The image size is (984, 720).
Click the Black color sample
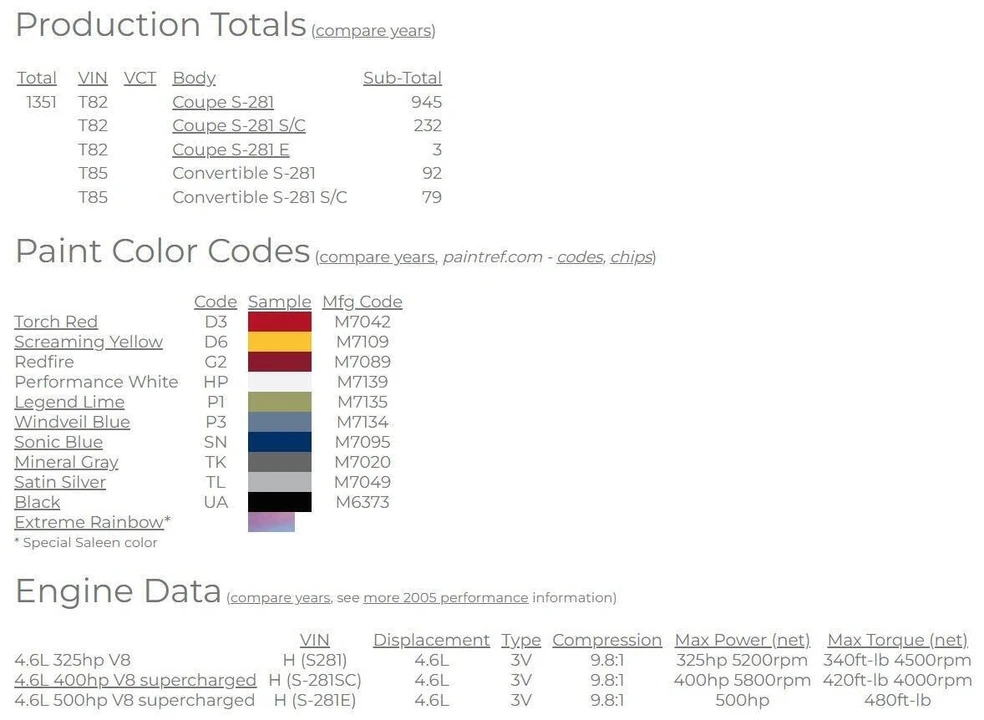click(279, 502)
